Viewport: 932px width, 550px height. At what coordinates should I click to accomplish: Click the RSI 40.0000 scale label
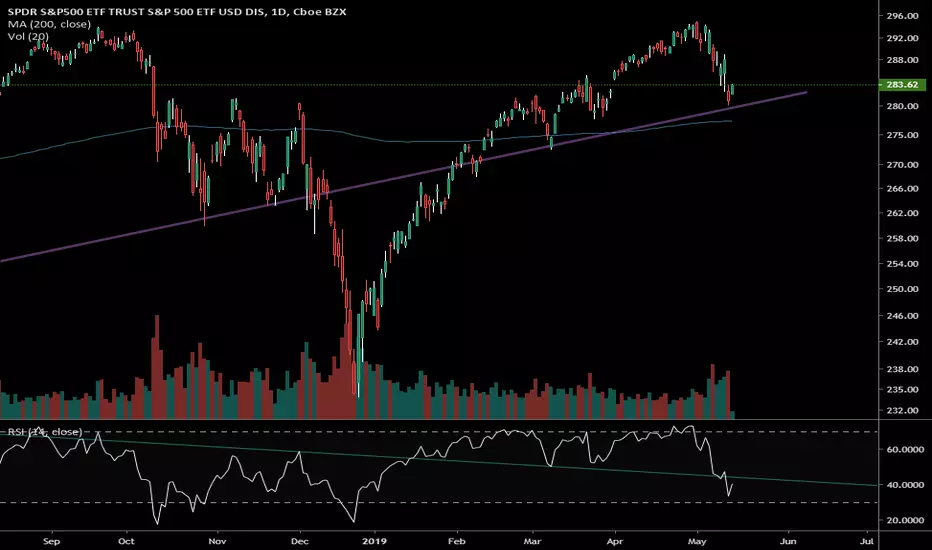[x=905, y=485]
